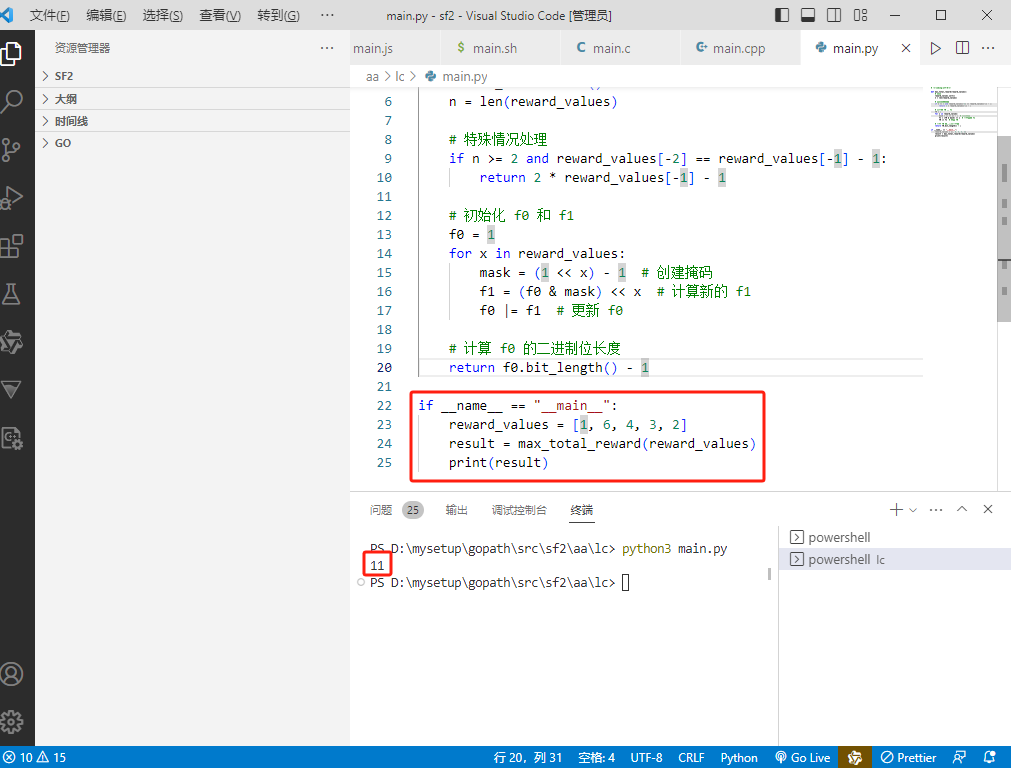
Task: Open the Testing flask view
Action: point(12,294)
